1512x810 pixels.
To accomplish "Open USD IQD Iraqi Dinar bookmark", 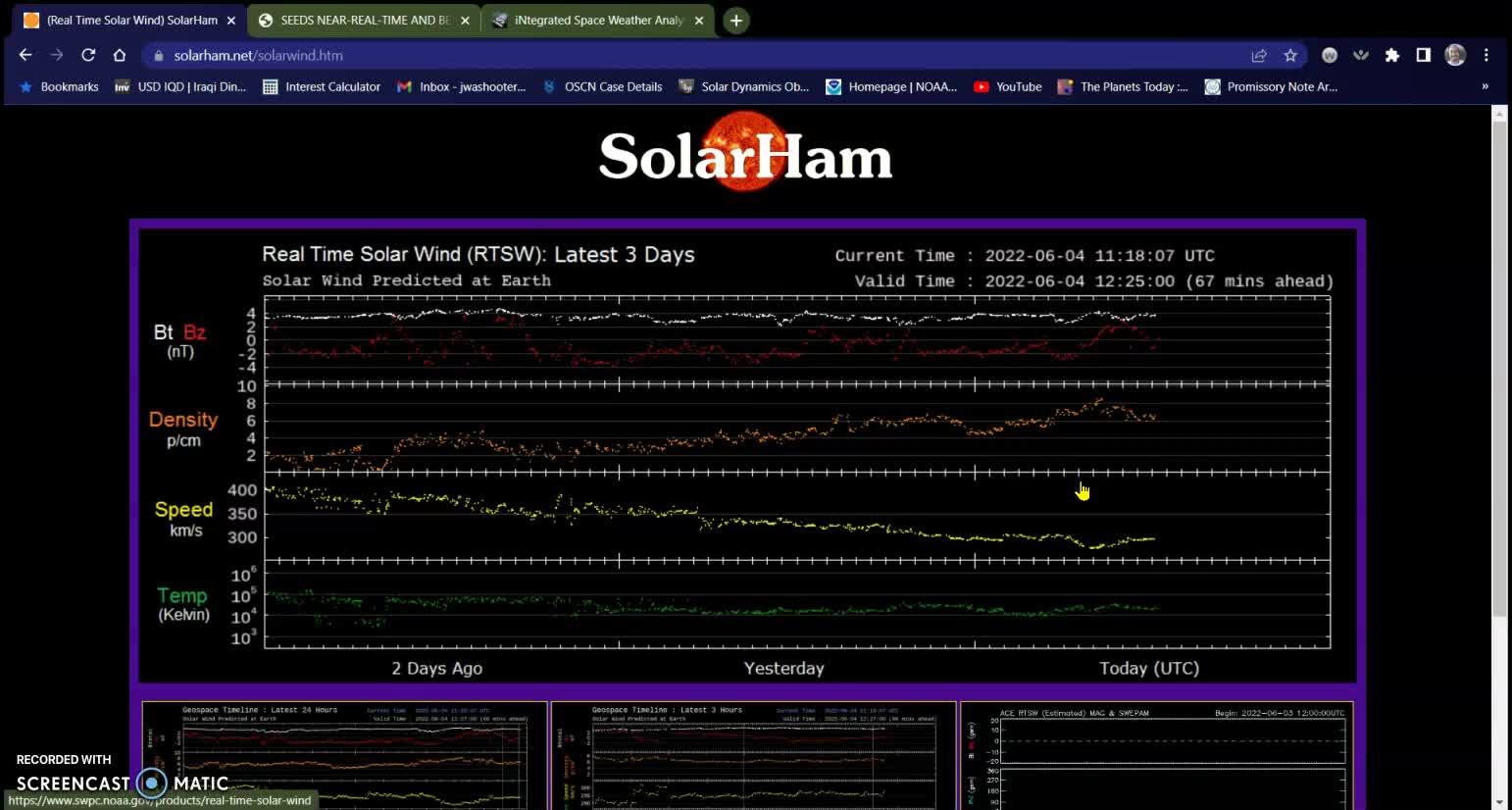I will [180, 86].
